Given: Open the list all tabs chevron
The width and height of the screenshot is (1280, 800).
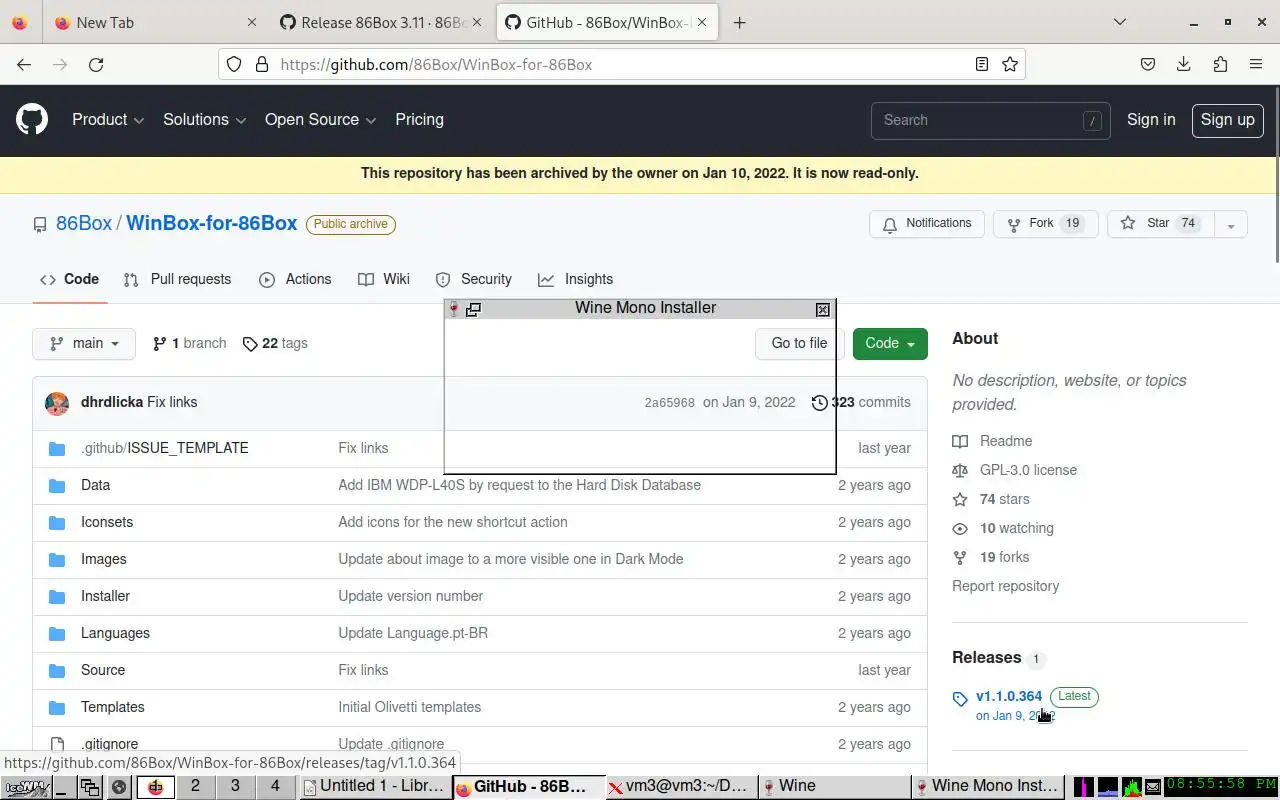Looking at the screenshot, I should (x=1120, y=22).
